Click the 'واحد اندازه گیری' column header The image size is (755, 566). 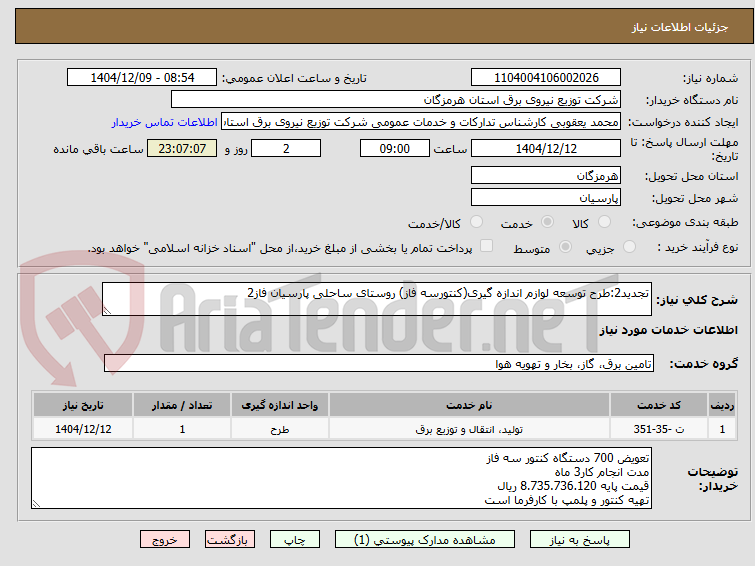point(280,405)
